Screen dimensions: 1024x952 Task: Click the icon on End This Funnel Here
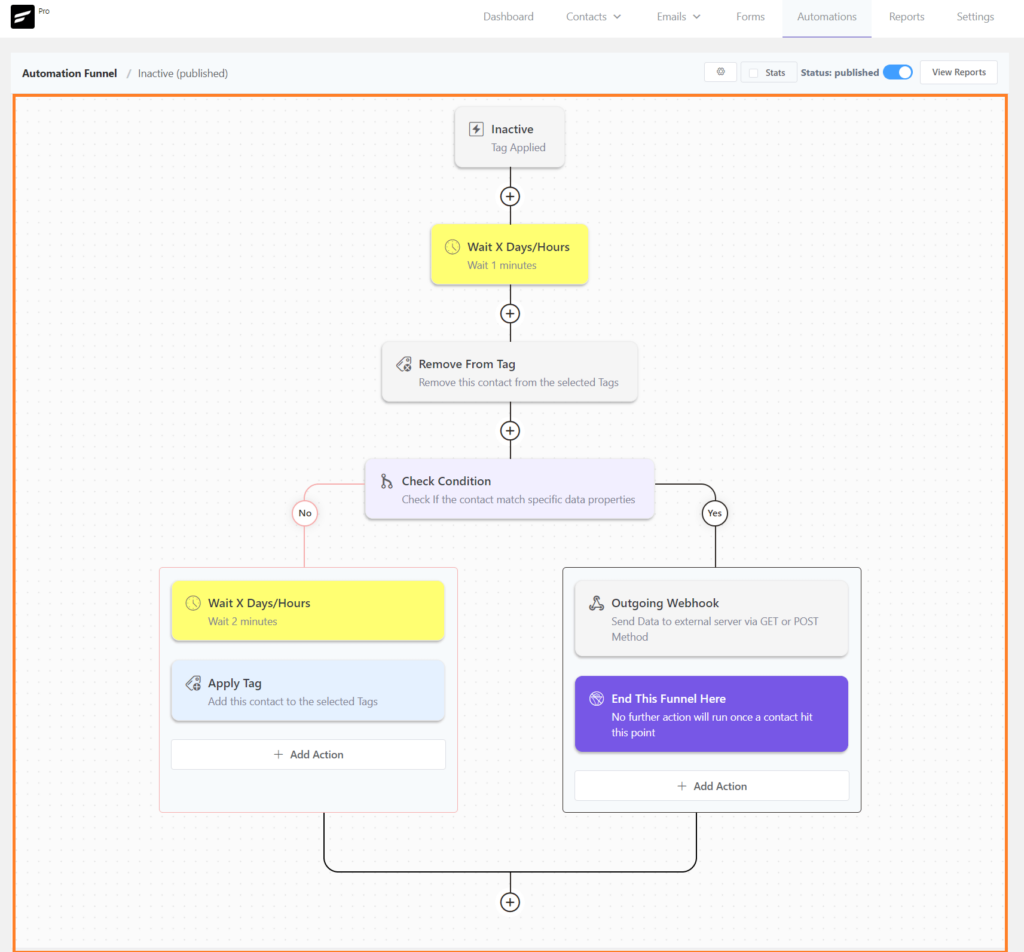pyautogui.click(x=596, y=699)
